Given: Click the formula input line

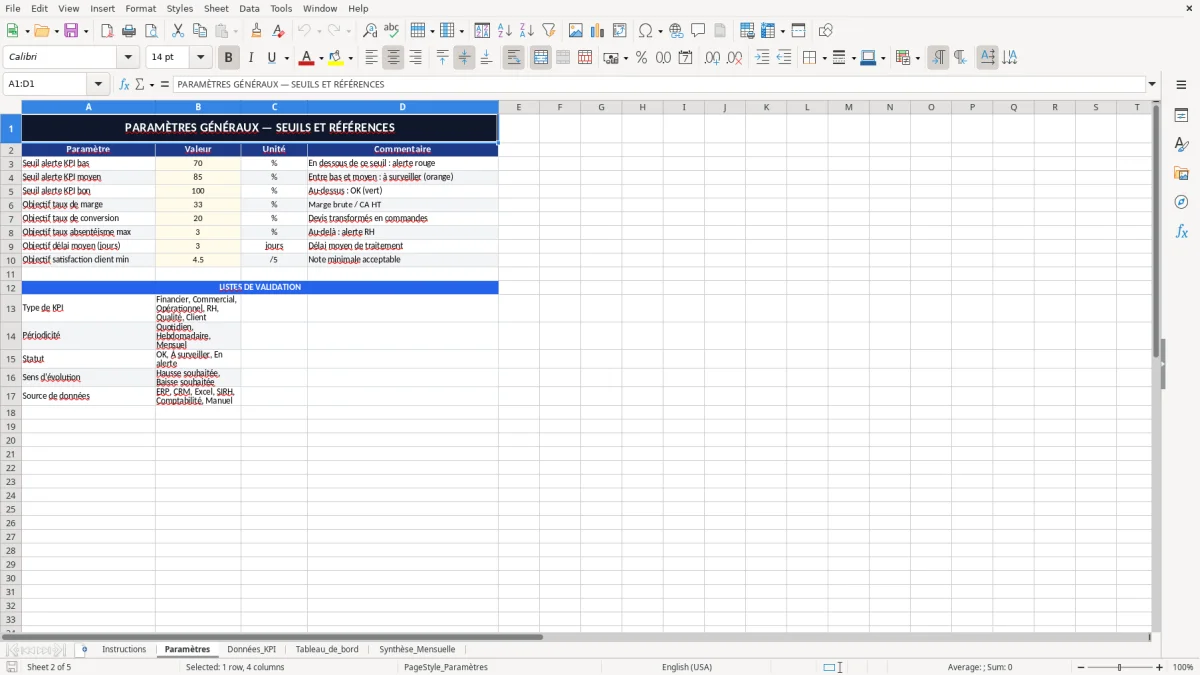Looking at the screenshot, I should (659, 84).
